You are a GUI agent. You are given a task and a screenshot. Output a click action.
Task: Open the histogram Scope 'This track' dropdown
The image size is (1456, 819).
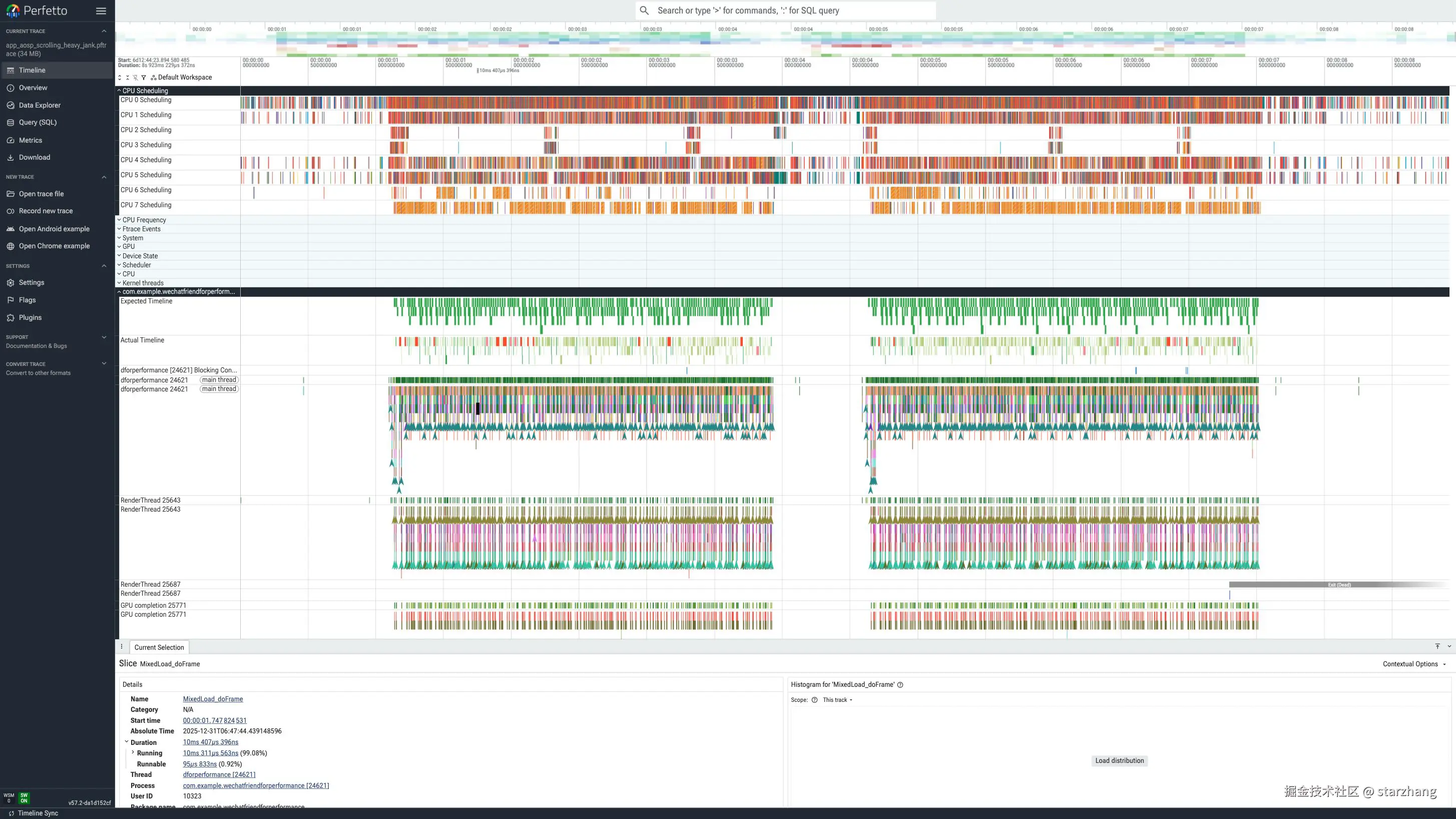837,700
